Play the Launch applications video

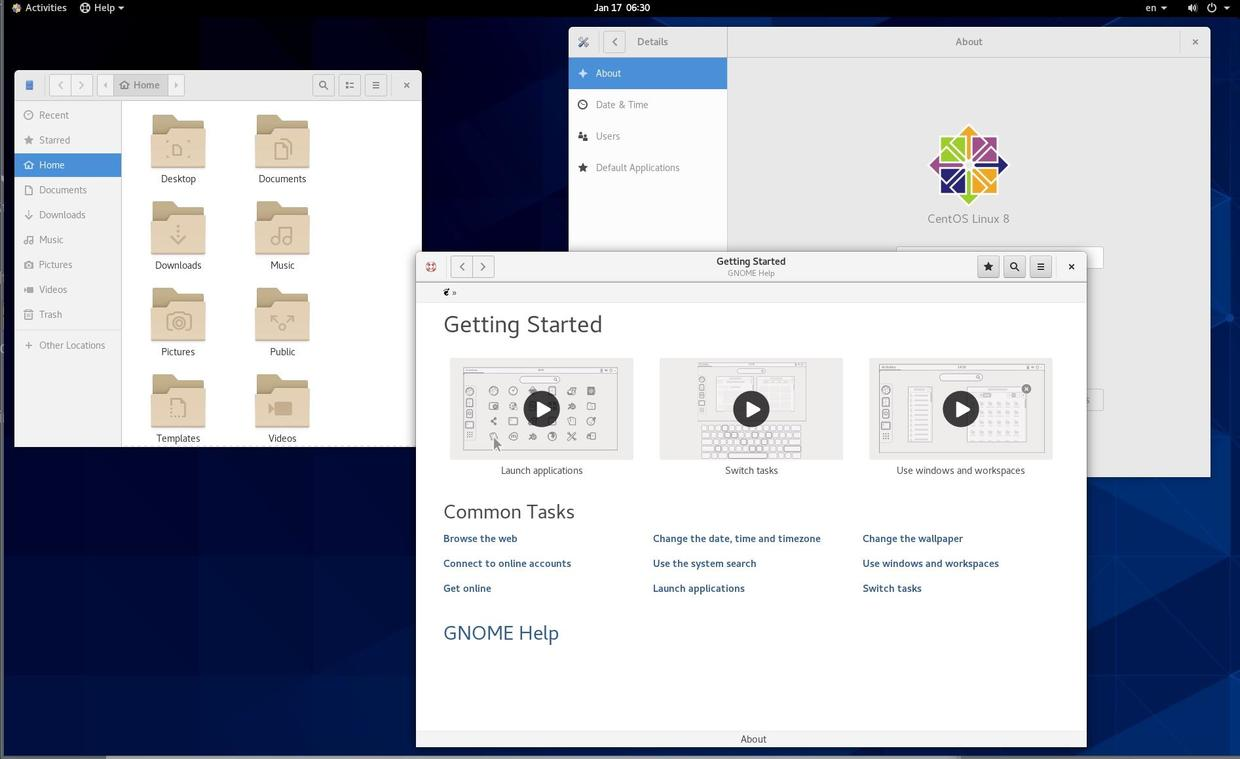[x=540, y=408]
